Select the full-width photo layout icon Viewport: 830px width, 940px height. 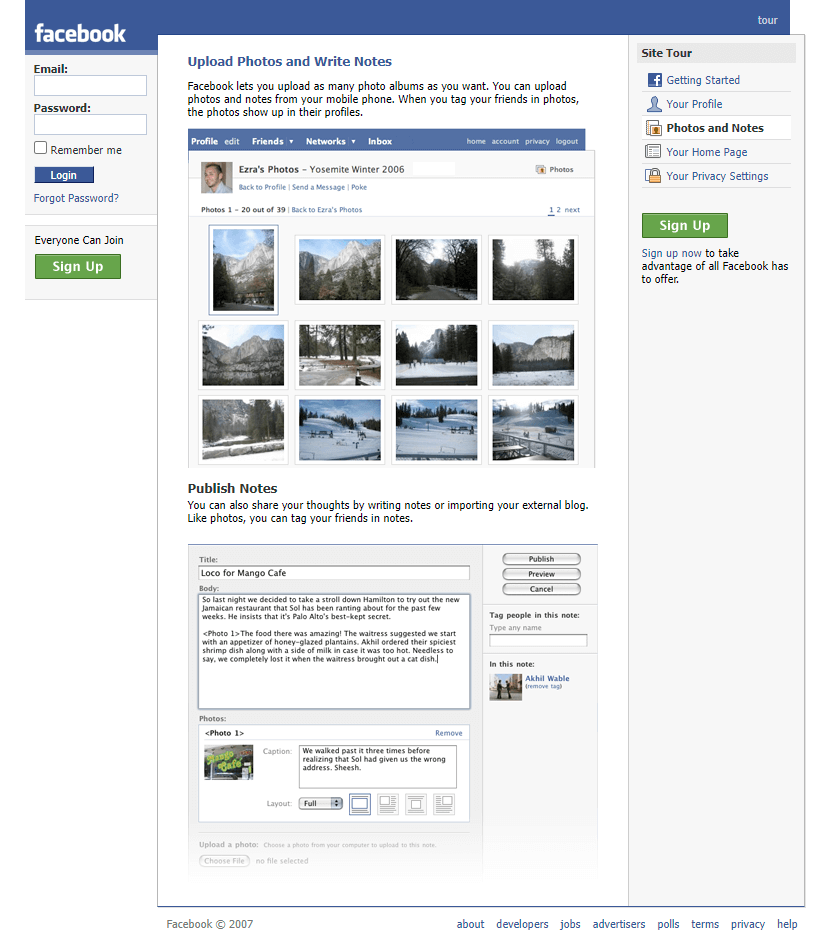360,804
